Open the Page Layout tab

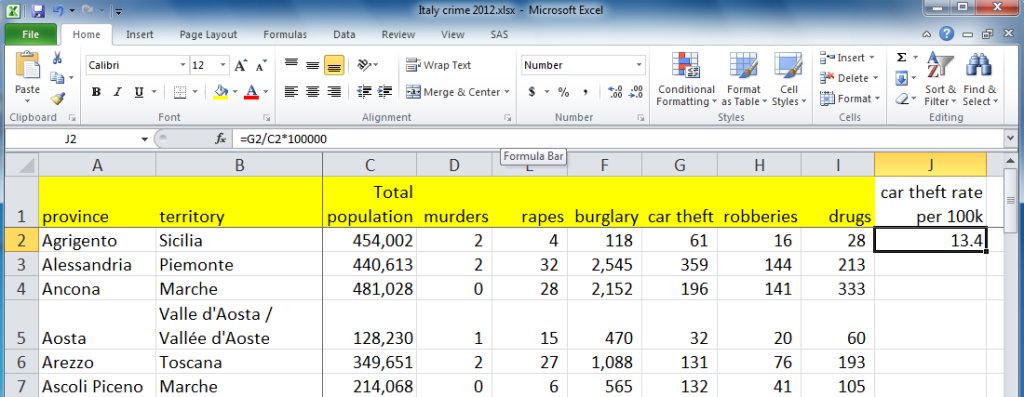208,35
